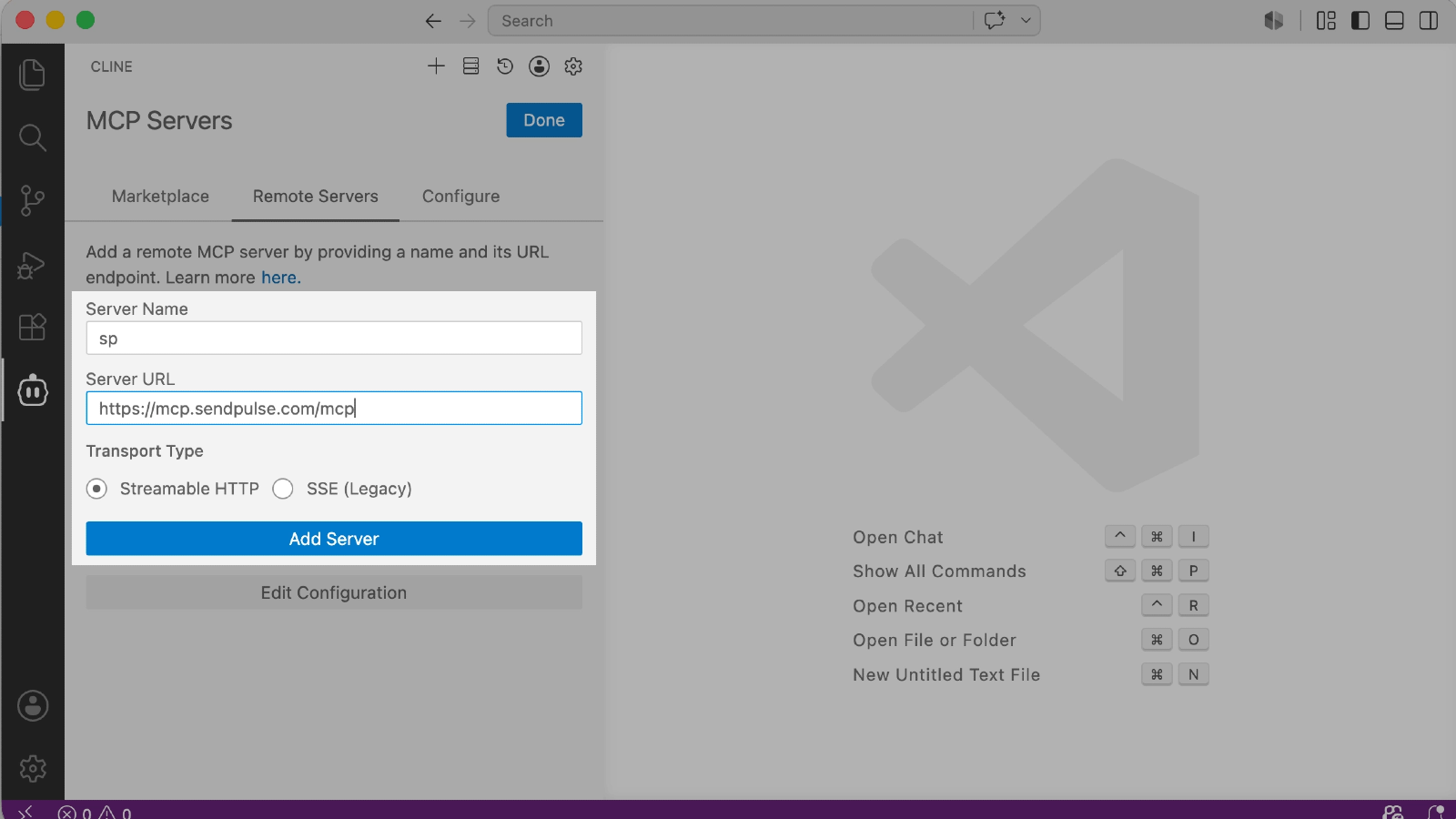The width and height of the screenshot is (1456, 819).
Task: Open Cline settings gear in the panel header
Action: [x=573, y=66]
